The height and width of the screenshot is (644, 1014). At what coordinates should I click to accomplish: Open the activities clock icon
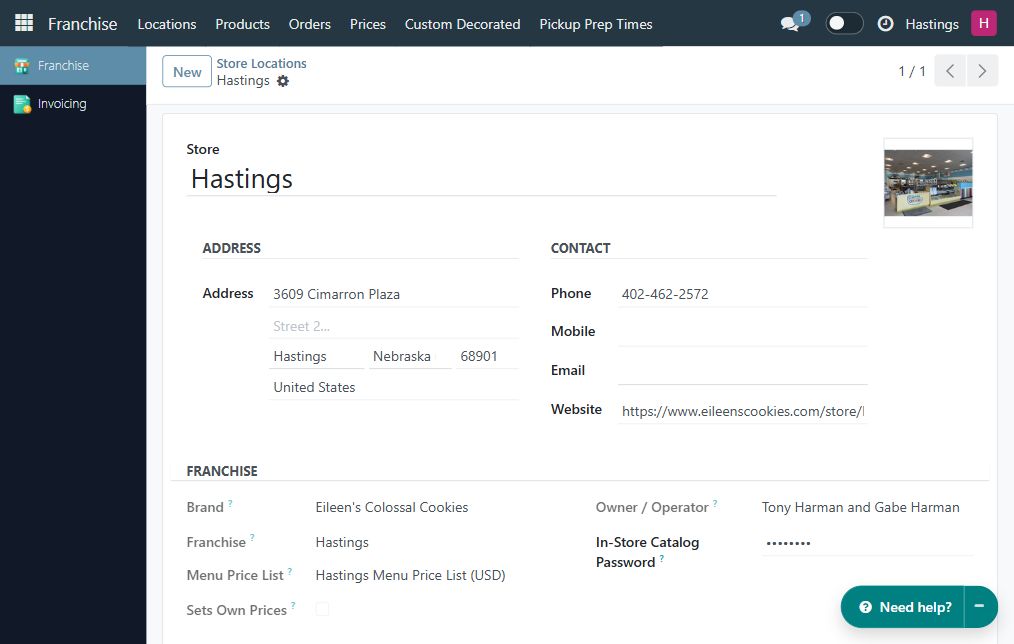point(885,24)
